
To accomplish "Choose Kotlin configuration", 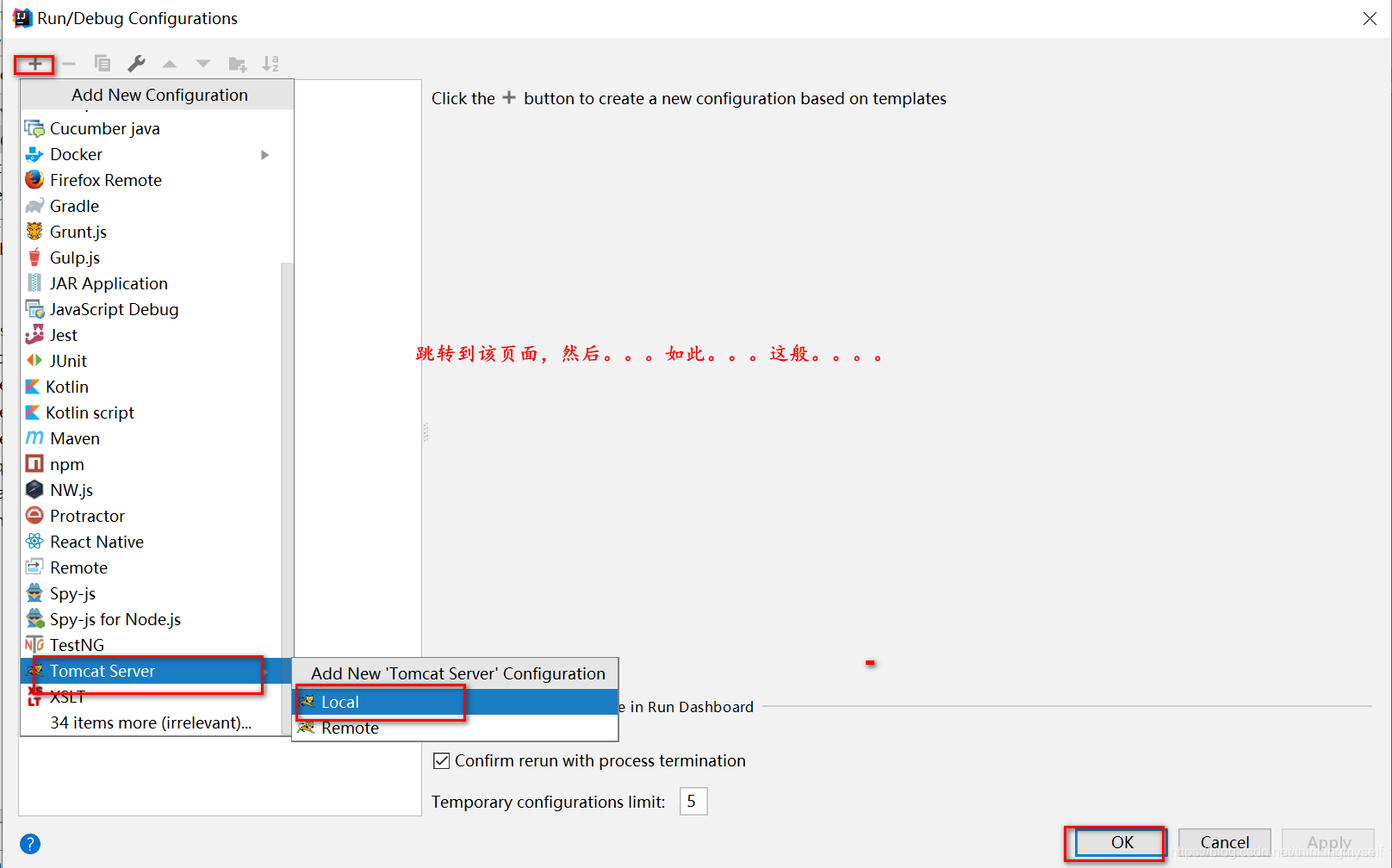I will (x=150, y=387).
